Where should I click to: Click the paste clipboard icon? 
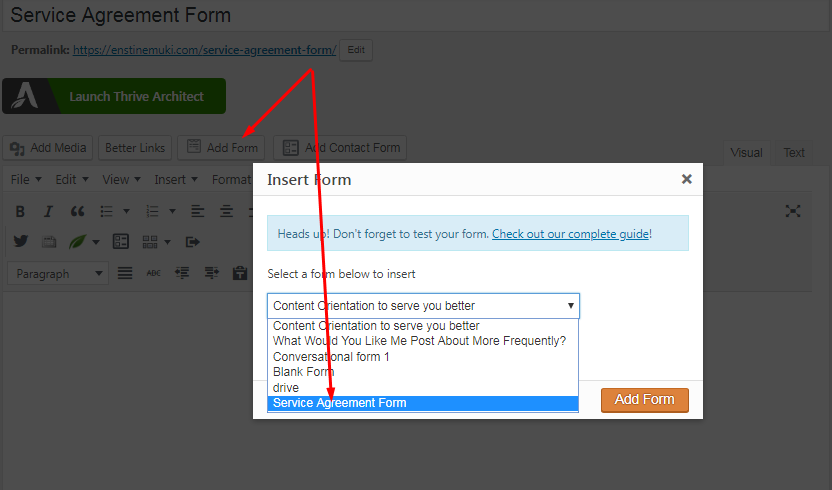[240, 273]
